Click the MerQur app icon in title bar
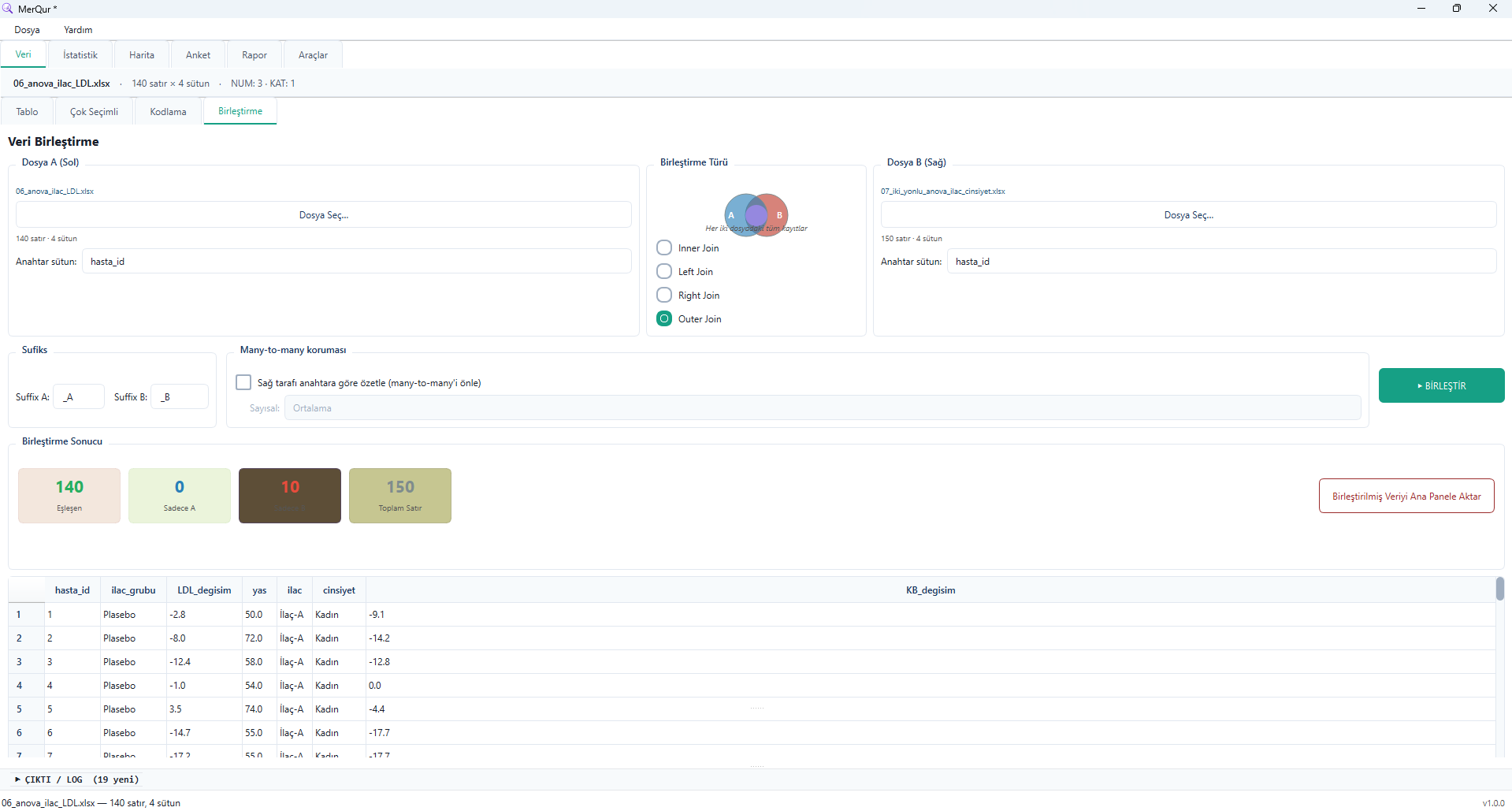This screenshot has width=1512, height=811. pyautogui.click(x=8, y=9)
